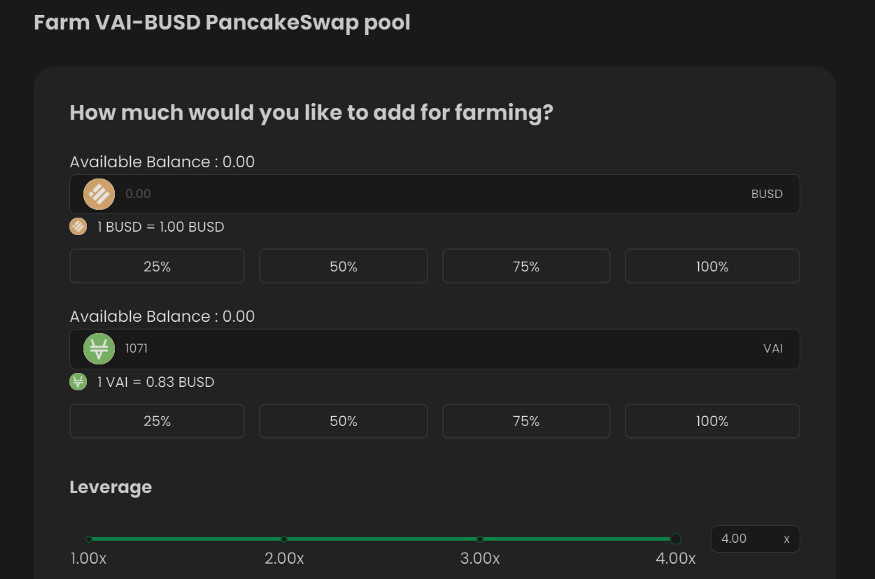Click the large green VAI token icon

(99, 349)
